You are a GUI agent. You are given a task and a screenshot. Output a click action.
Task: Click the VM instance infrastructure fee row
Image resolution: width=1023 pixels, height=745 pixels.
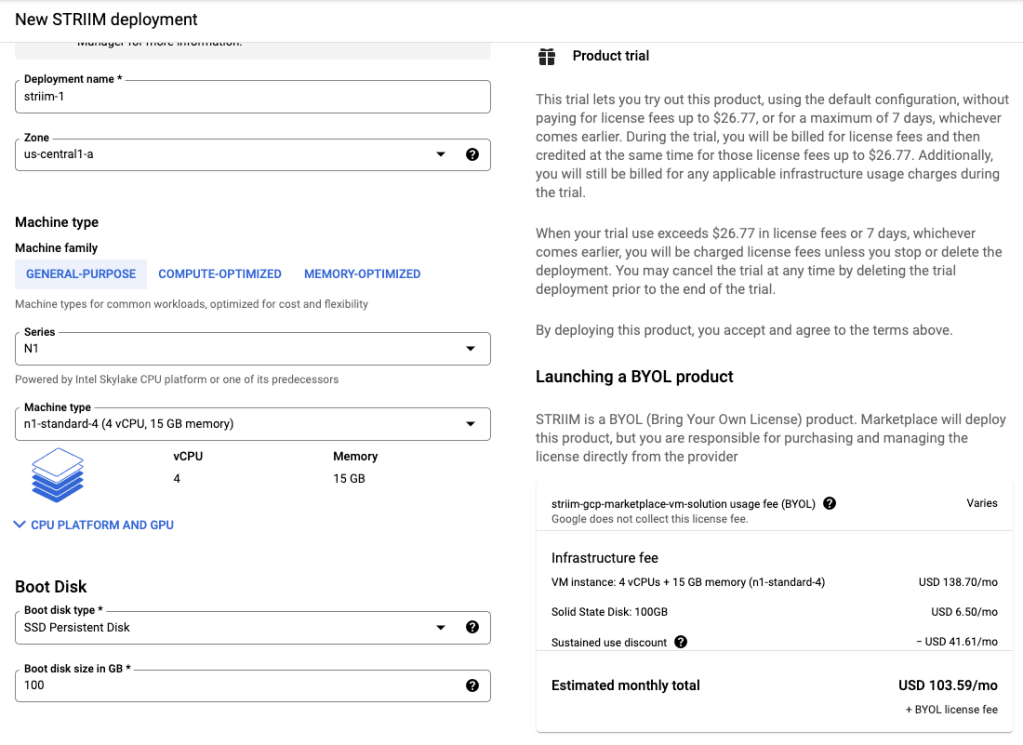coord(688,582)
